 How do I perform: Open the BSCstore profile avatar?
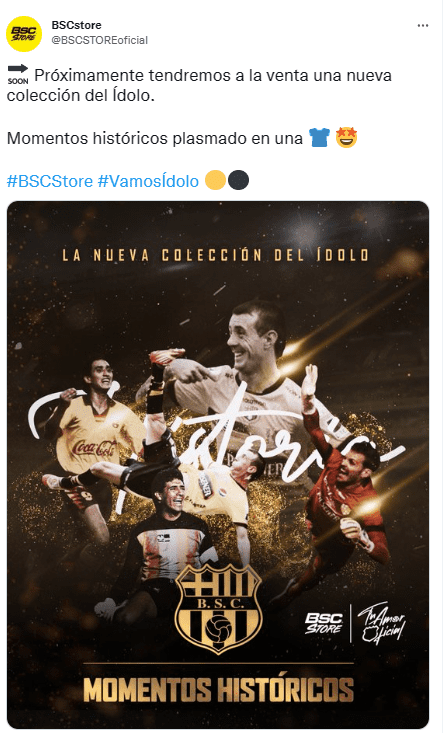tap(24, 33)
